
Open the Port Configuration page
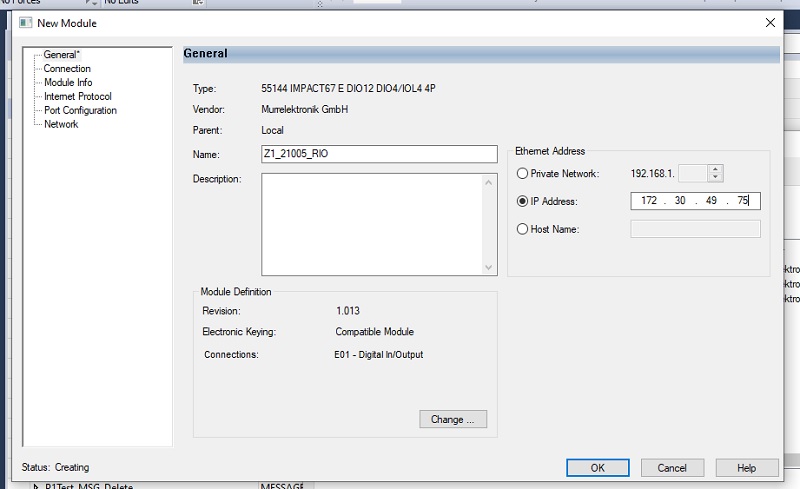[x=80, y=110]
